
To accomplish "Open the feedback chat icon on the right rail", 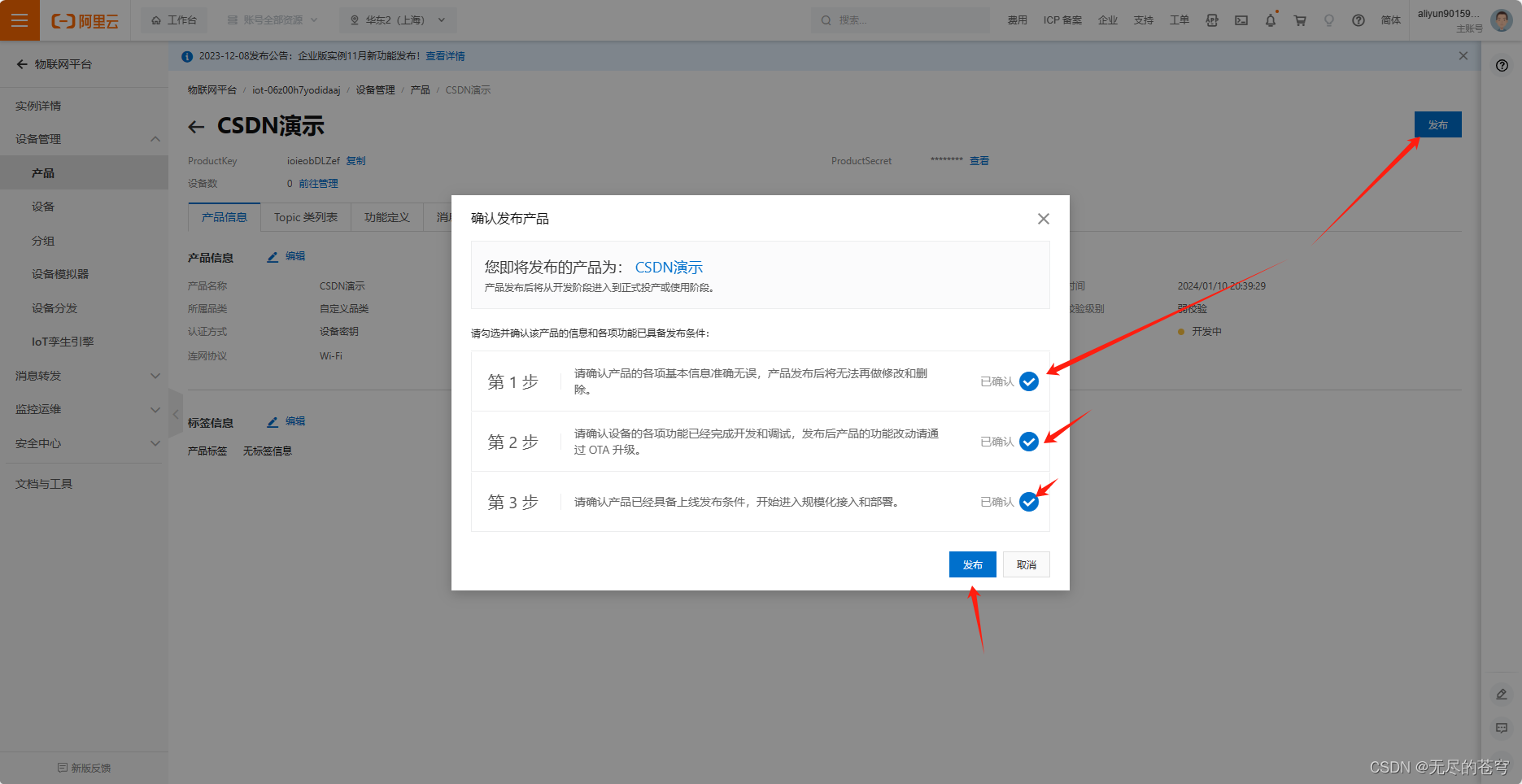I will 1502,728.
